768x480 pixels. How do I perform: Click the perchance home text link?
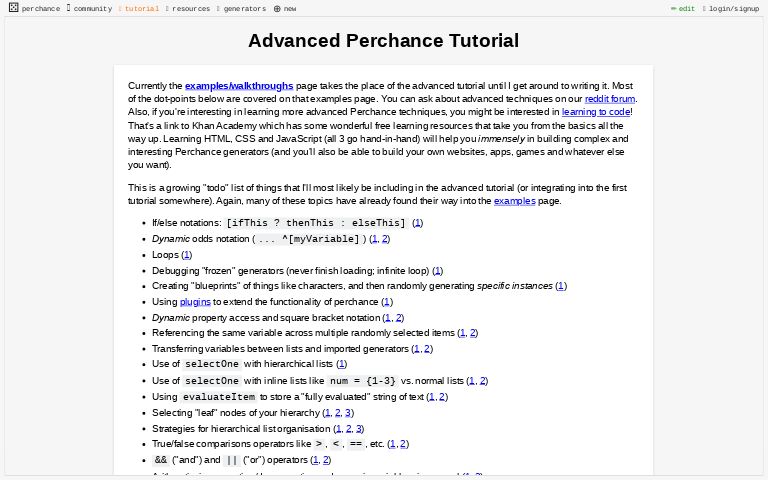pos(41,8)
